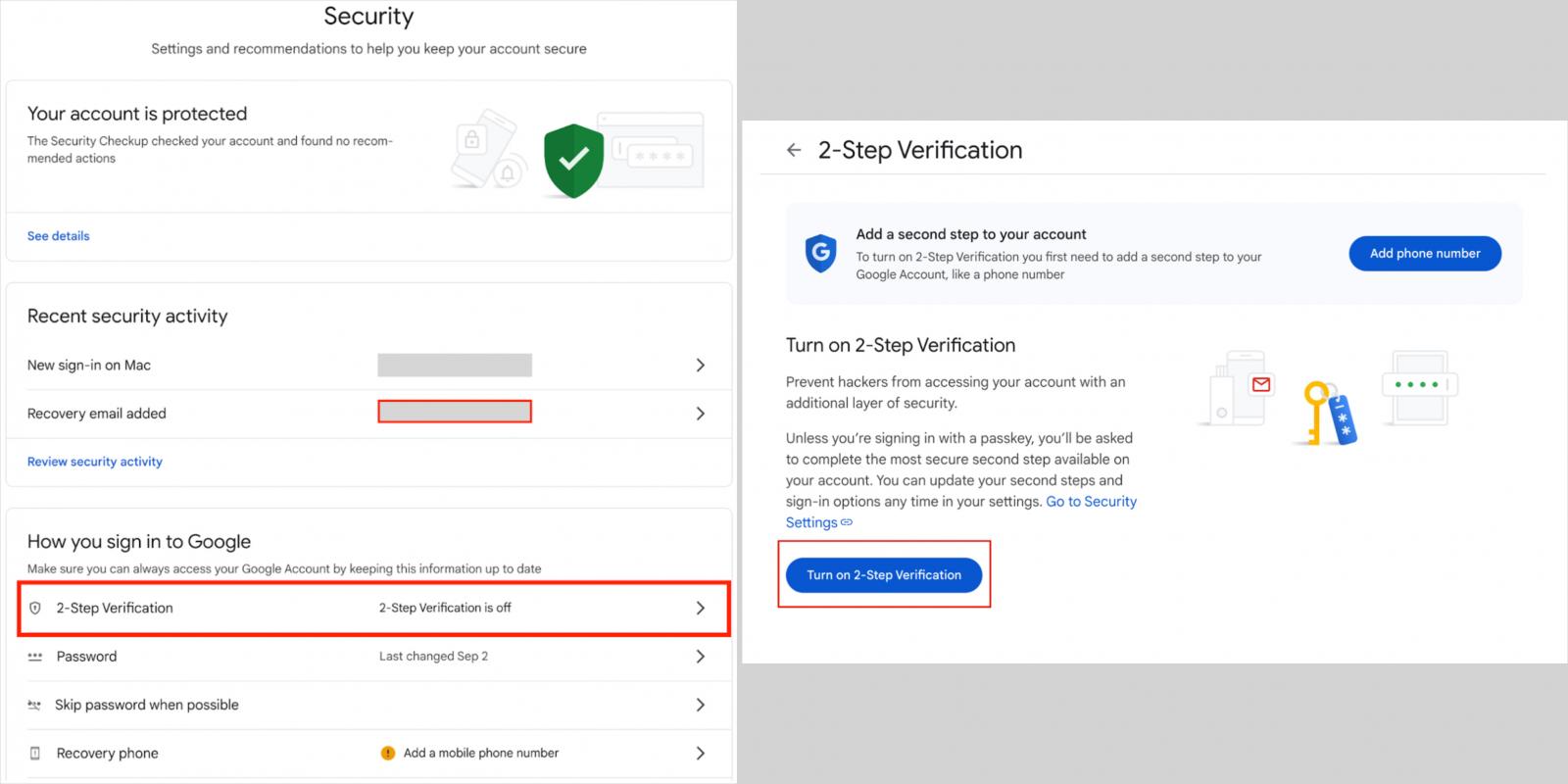Click the password field illustration with dots

coord(1419,387)
